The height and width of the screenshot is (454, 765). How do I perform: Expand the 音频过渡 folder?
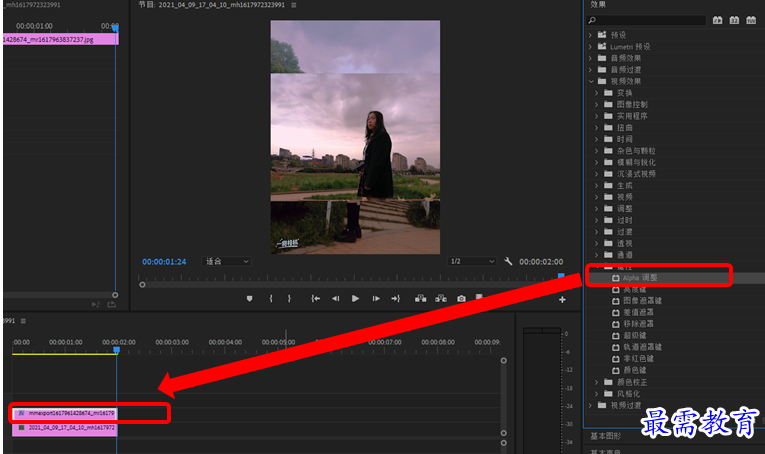tap(590, 70)
